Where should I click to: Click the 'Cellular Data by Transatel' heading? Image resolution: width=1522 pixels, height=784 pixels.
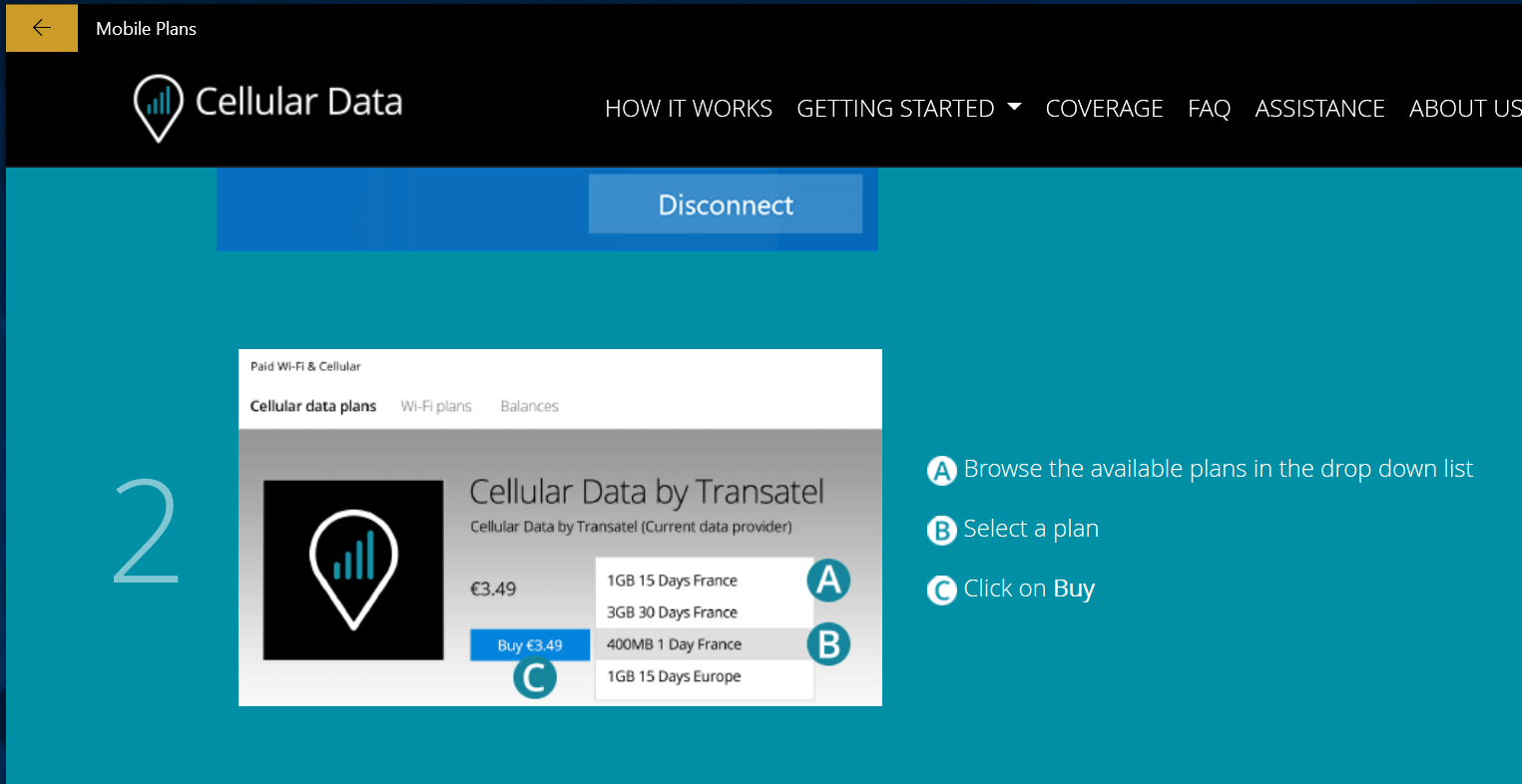click(647, 492)
